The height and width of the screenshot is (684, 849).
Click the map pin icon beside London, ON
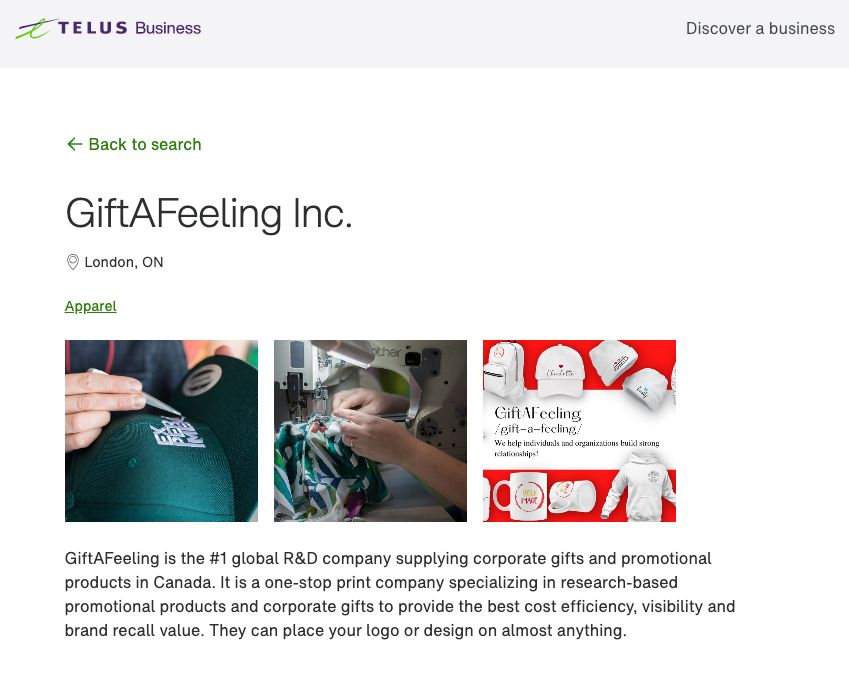click(x=72, y=262)
